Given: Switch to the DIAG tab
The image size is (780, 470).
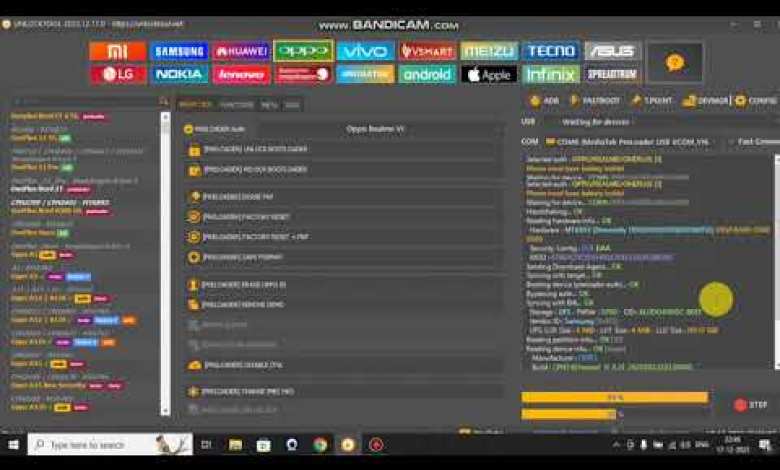Looking at the screenshot, I should click(292, 105).
